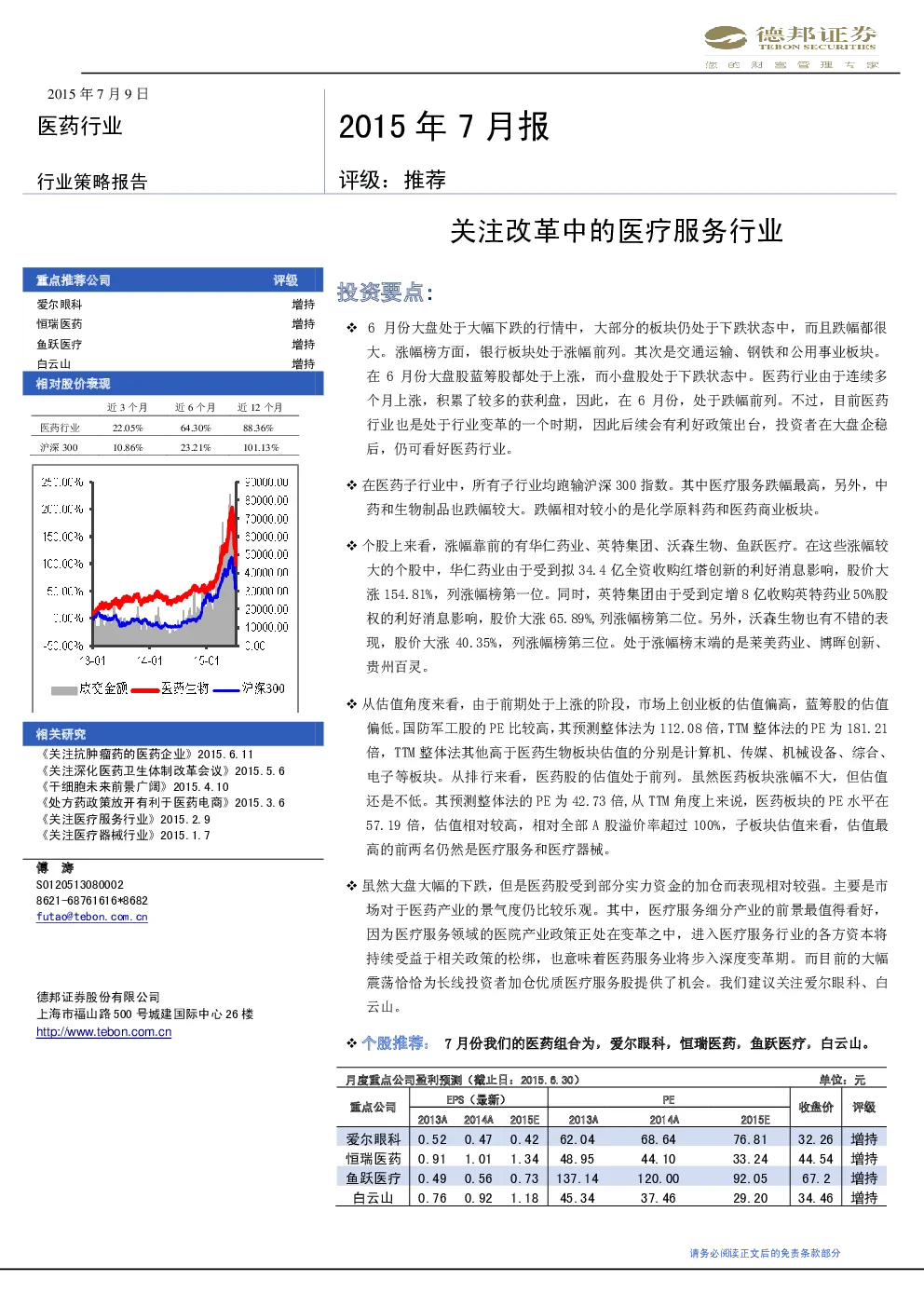This screenshot has width=924, height=1307.
Task: Click the 沪深300 blue legend marker
Action: pyautogui.click(x=226, y=690)
